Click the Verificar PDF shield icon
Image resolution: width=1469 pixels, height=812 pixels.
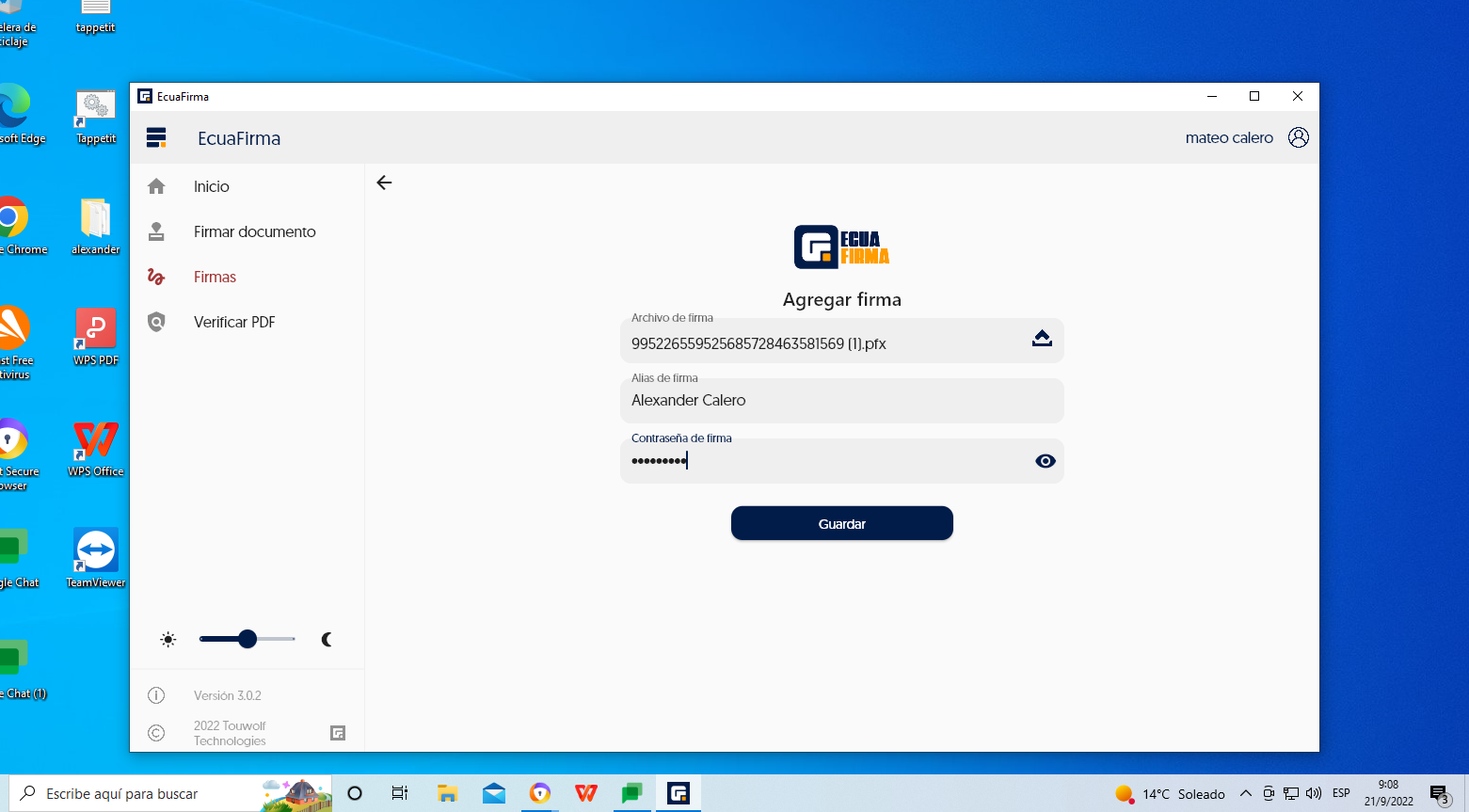(x=156, y=322)
